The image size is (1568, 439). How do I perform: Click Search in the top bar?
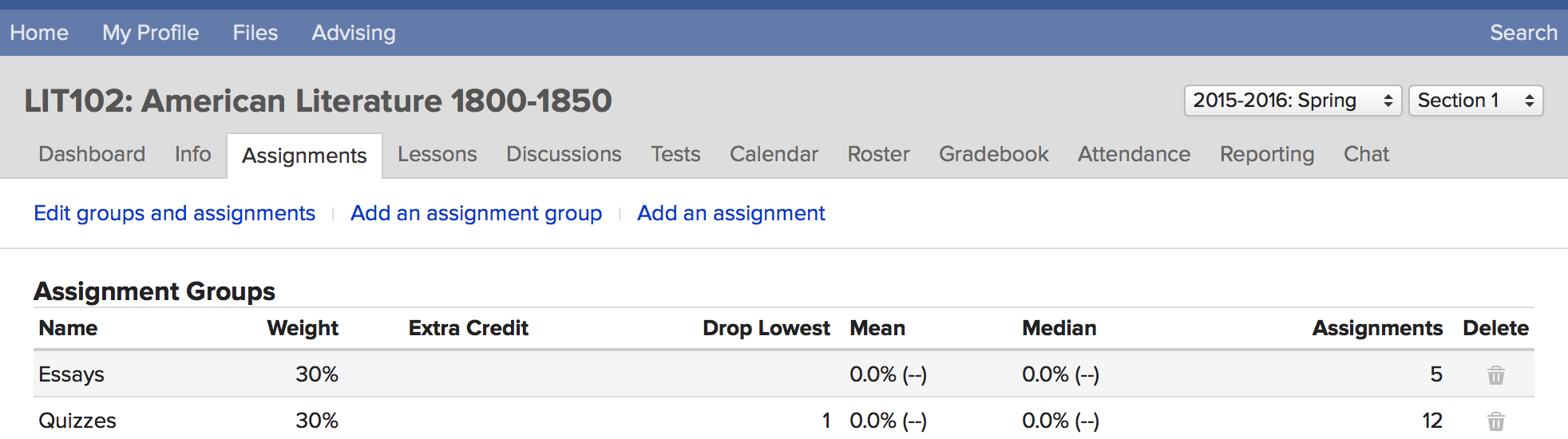pos(1523,33)
